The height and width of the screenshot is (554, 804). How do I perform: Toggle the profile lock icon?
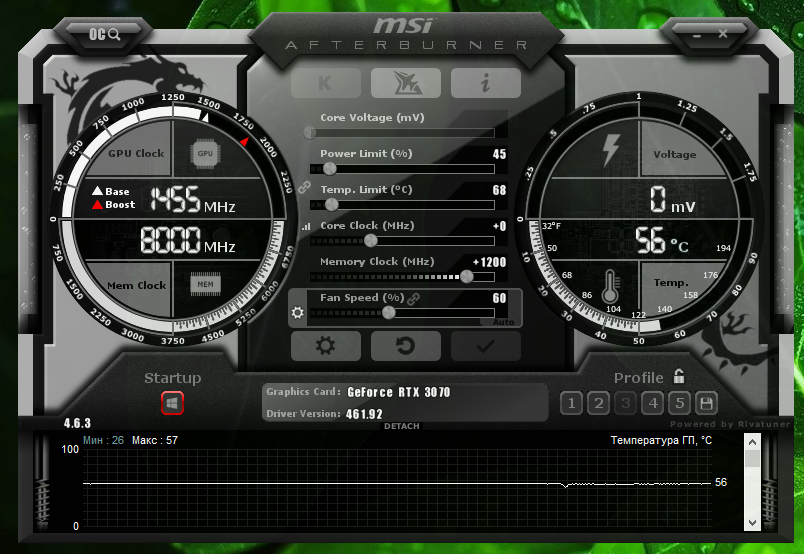tap(679, 377)
